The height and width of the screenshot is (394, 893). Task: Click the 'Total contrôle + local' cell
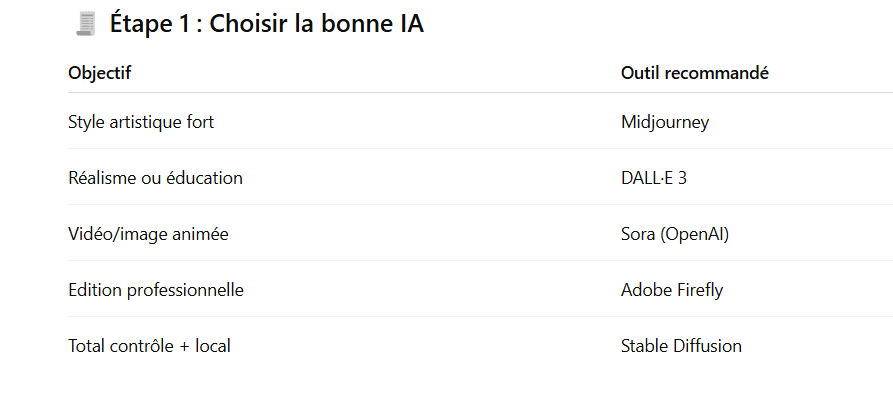(x=149, y=346)
